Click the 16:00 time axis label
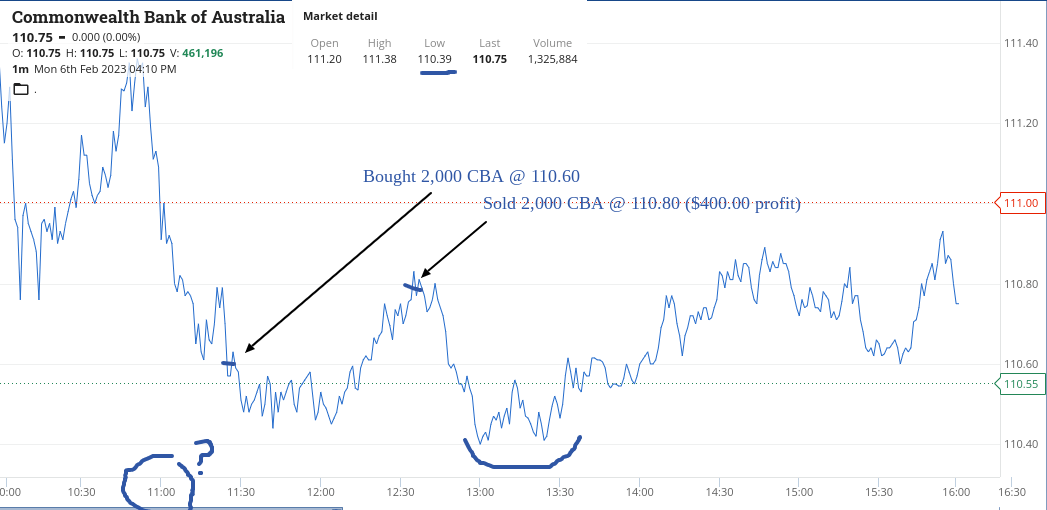Viewport: 1047px width, 510px height. pyautogui.click(x=956, y=492)
